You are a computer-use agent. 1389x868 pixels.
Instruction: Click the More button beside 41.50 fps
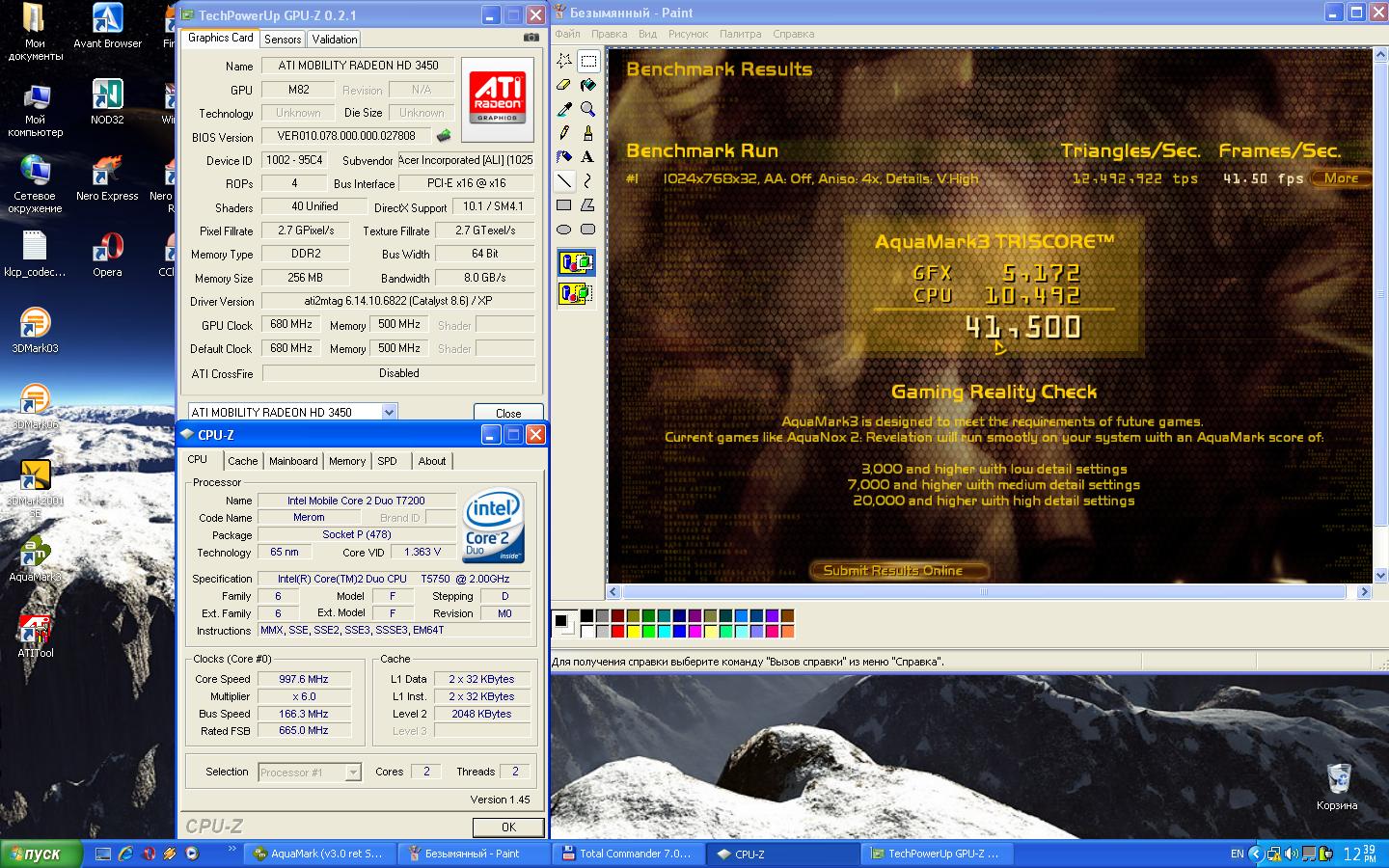1341,178
